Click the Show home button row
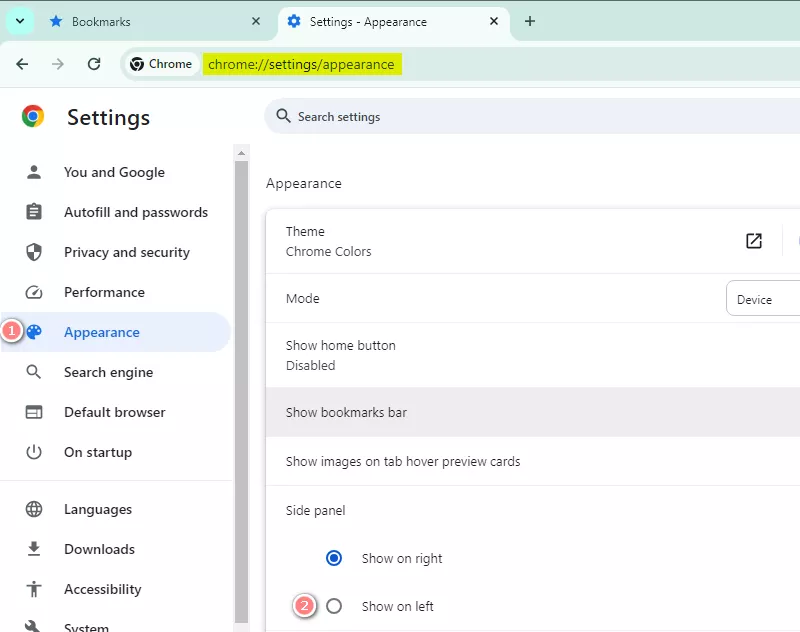Image resolution: width=800 pixels, height=632 pixels. 533,356
